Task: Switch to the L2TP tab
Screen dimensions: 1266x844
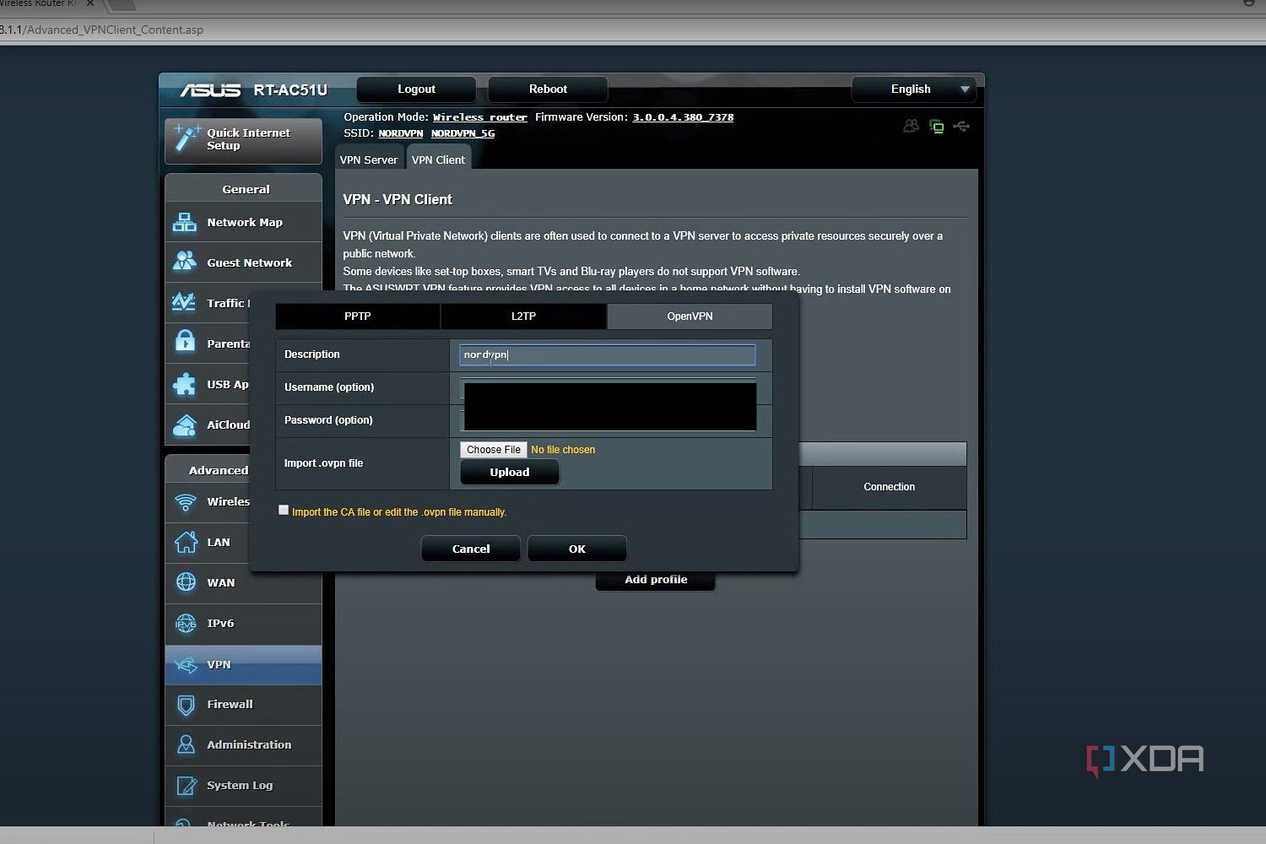Action: 523,316
